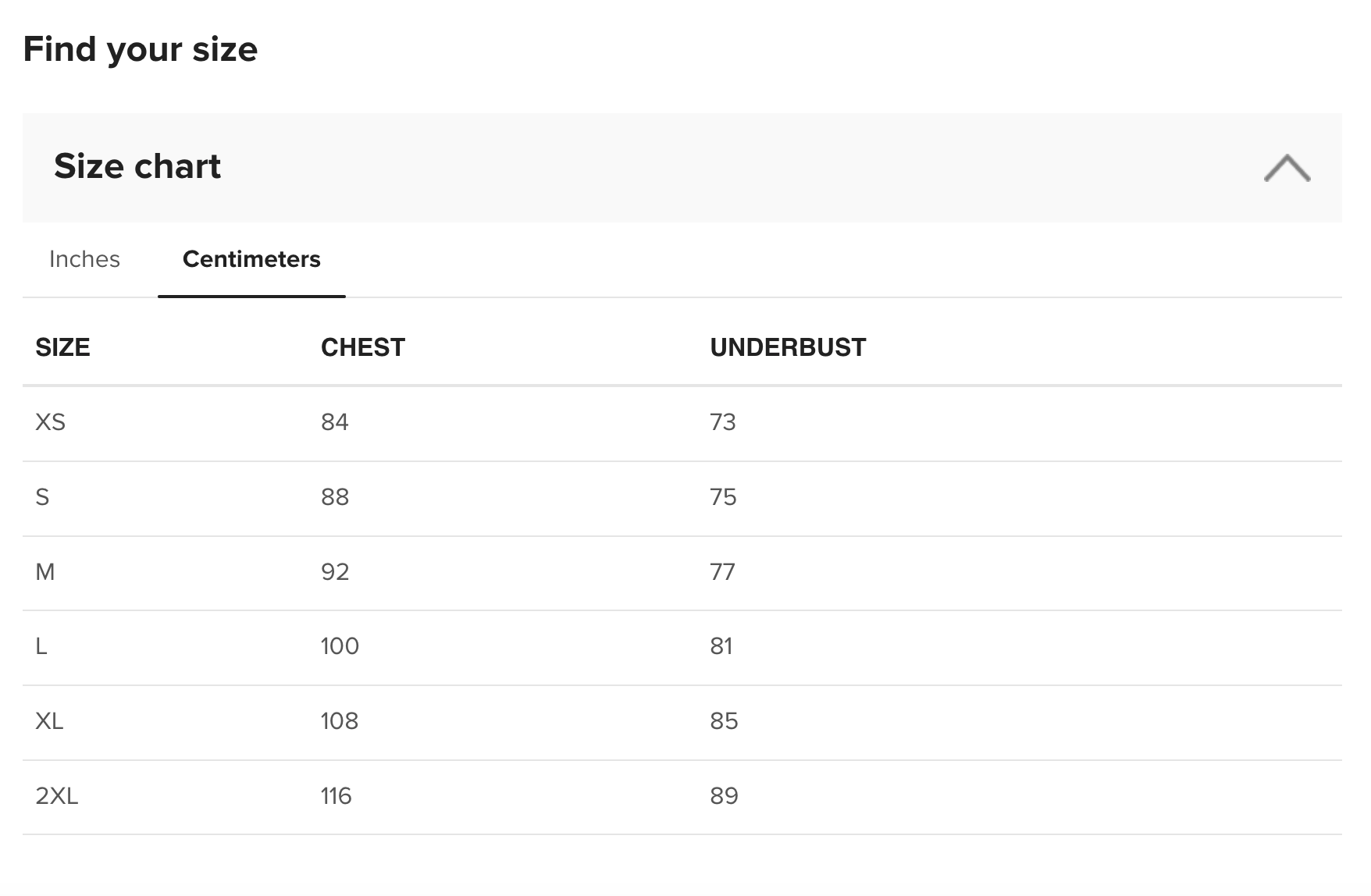Viewport: 1371px width, 896px height.
Task: Switch to the Inches tab
Action: (x=84, y=259)
